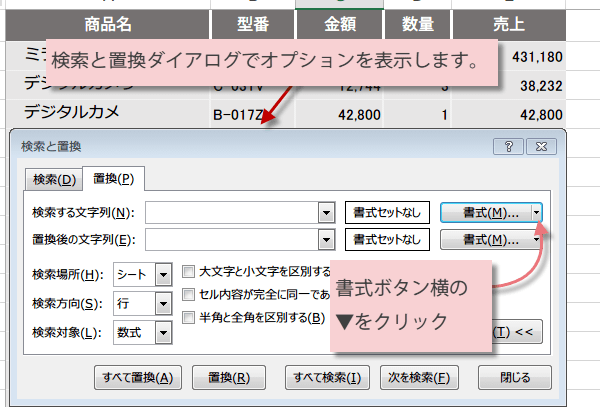This screenshot has width=600, height=407.
Task: Select the 金額 header cell
Action: [x=340, y=24]
